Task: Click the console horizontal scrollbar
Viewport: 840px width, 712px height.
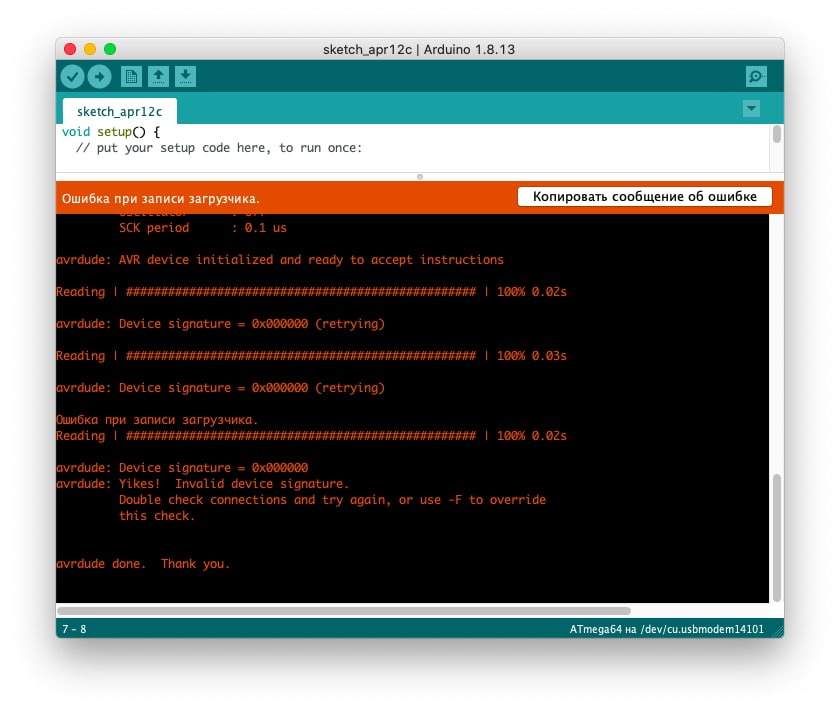Action: [344, 611]
